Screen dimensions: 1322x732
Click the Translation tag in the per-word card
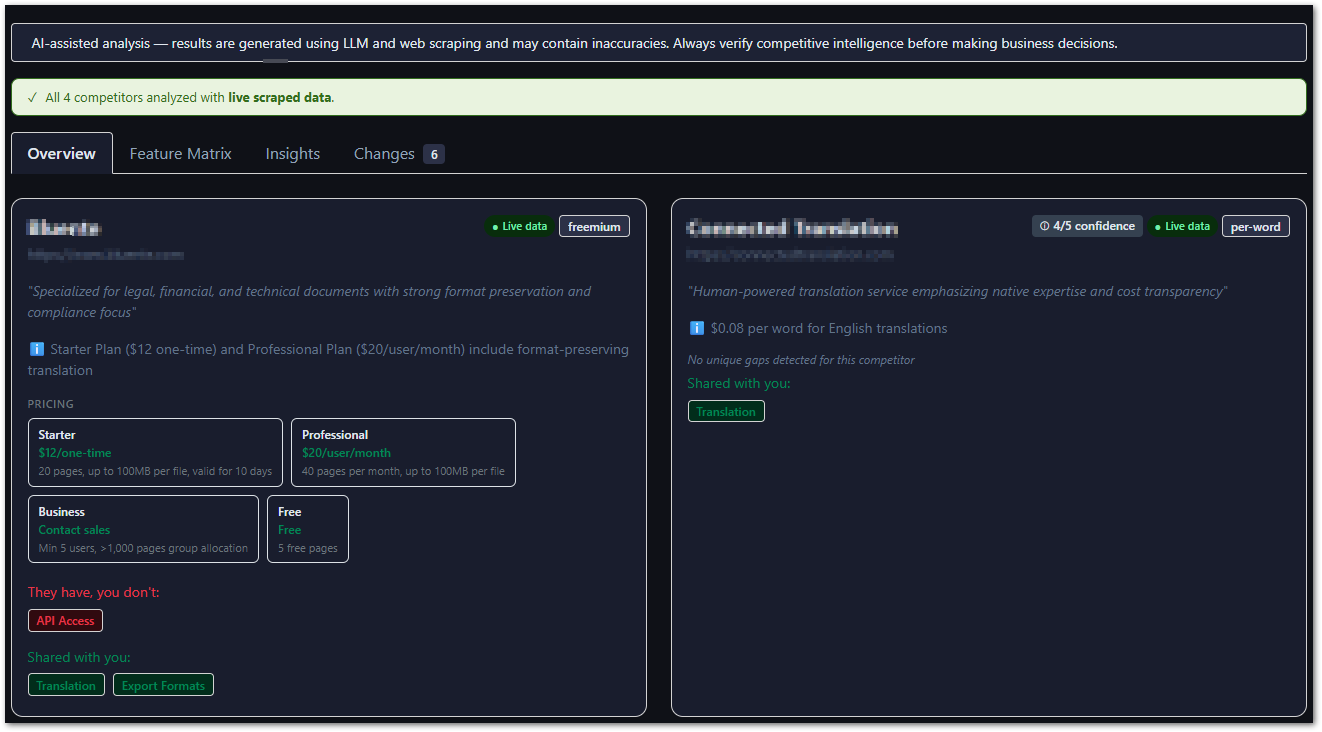point(726,411)
